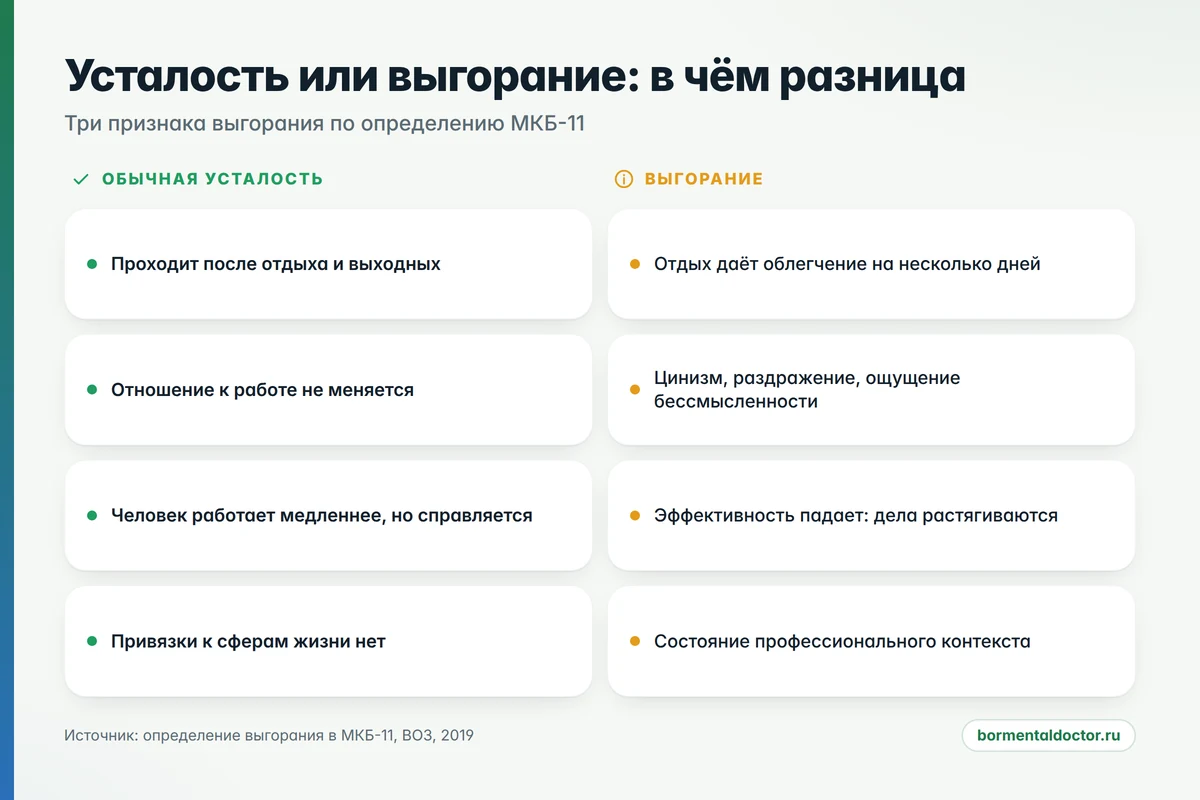The width and height of the screenshot is (1200, 800).
Task: Open the bormentaldoctor.ru link badge
Action: pyautogui.click(x=1048, y=735)
